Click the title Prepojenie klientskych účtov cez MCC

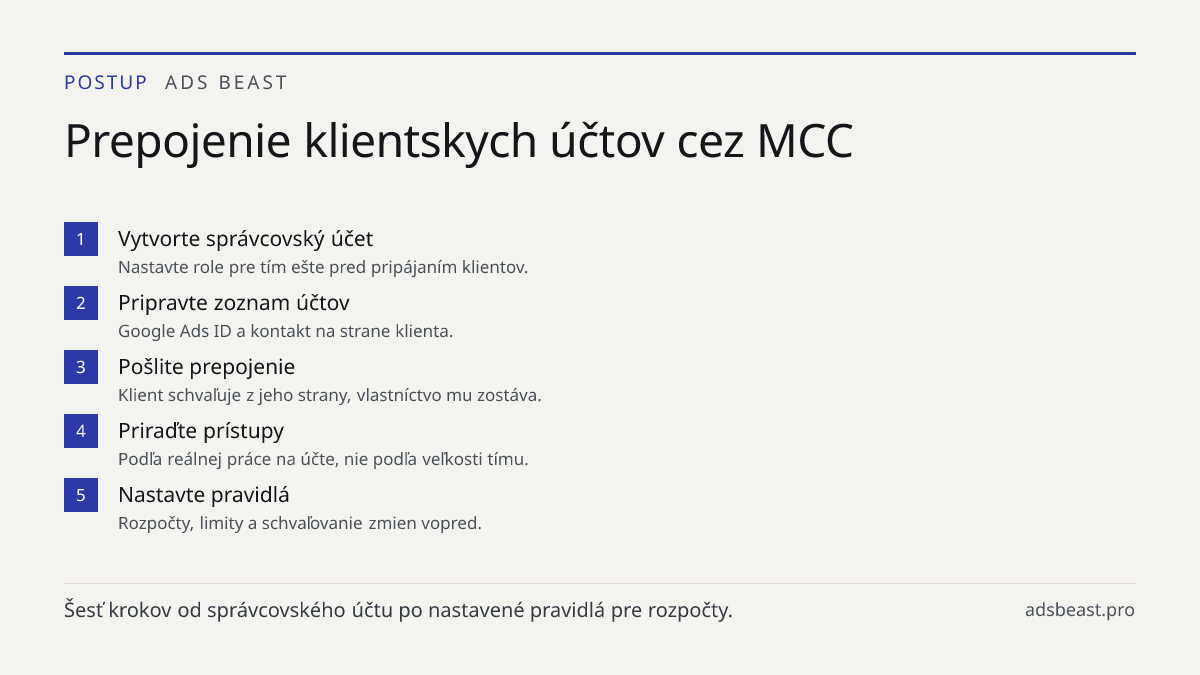click(x=459, y=141)
